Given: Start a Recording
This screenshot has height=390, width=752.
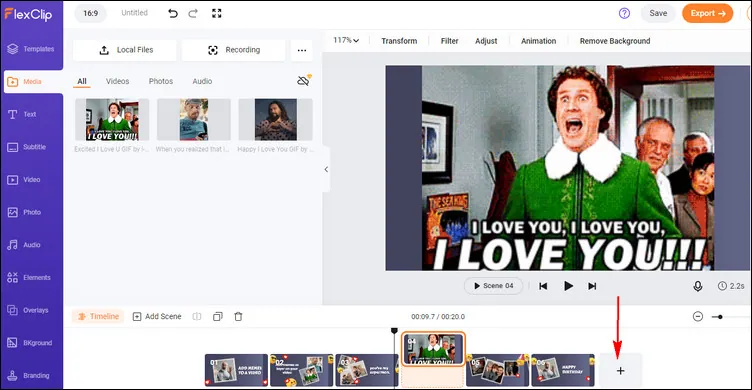Looking at the screenshot, I should [x=234, y=50].
